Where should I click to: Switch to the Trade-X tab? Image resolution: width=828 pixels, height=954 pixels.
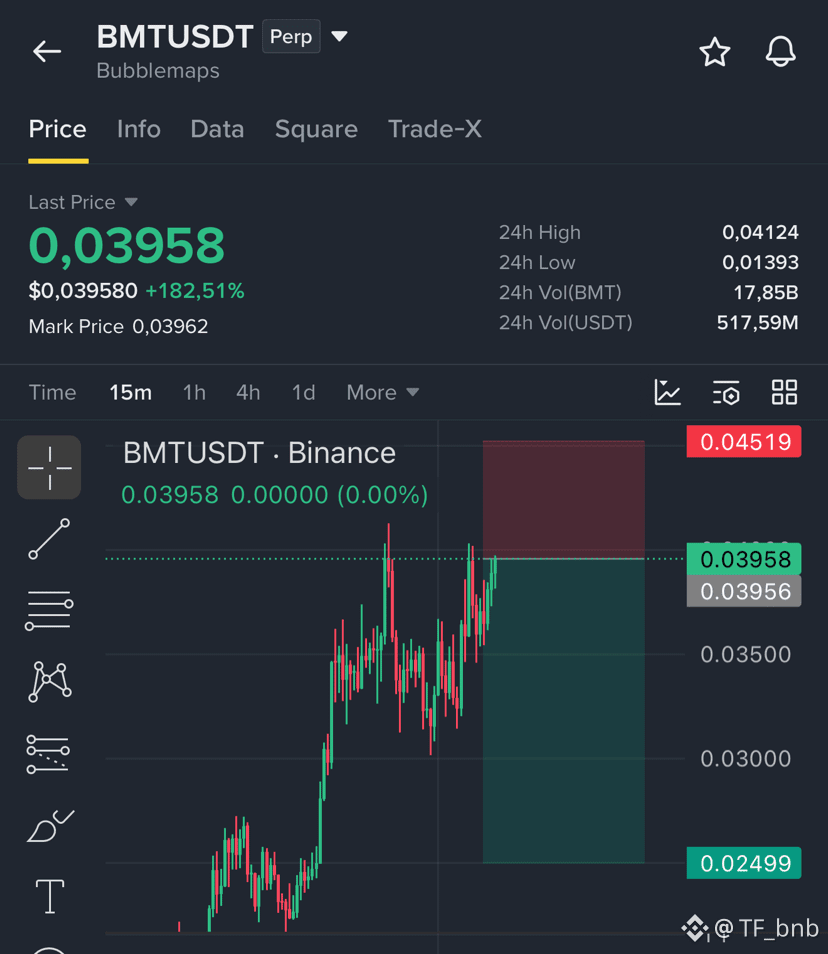pyautogui.click(x=435, y=129)
